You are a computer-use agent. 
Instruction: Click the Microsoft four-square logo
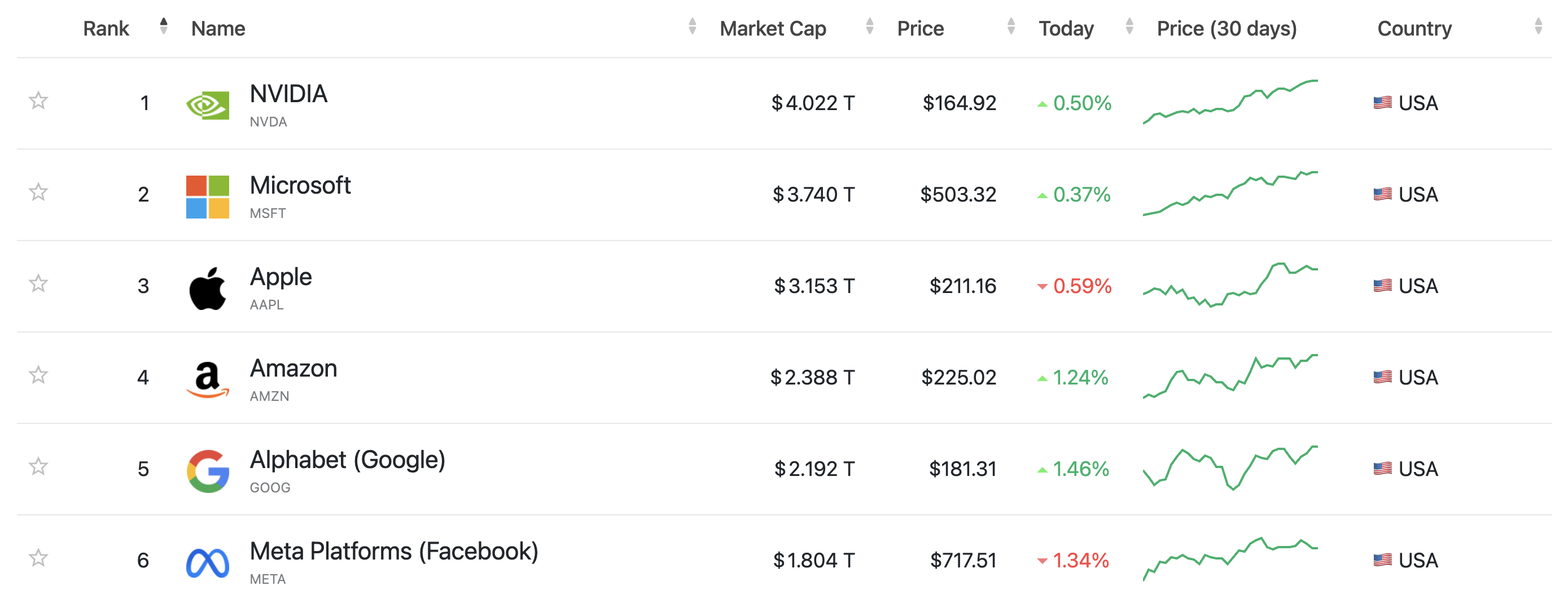(208, 196)
